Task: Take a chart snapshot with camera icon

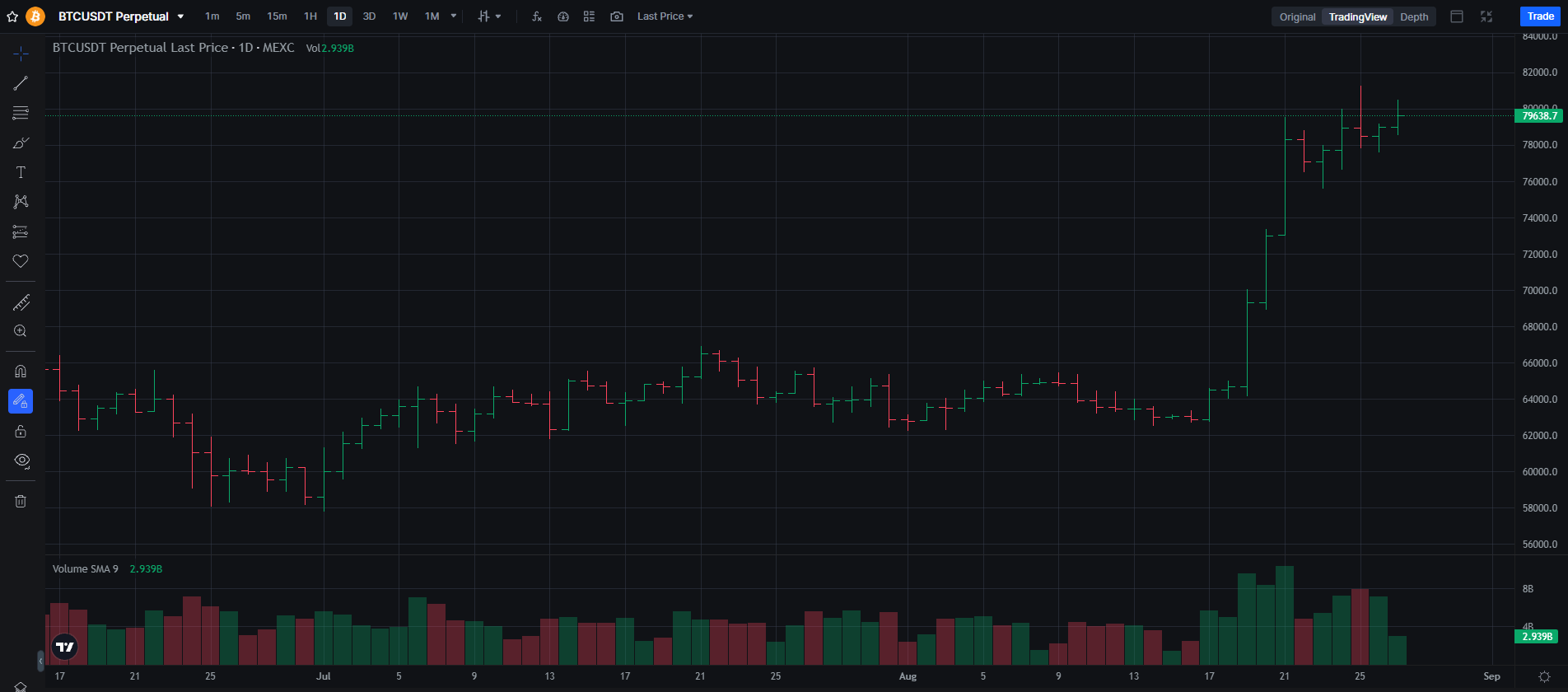Action: coord(616,16)
